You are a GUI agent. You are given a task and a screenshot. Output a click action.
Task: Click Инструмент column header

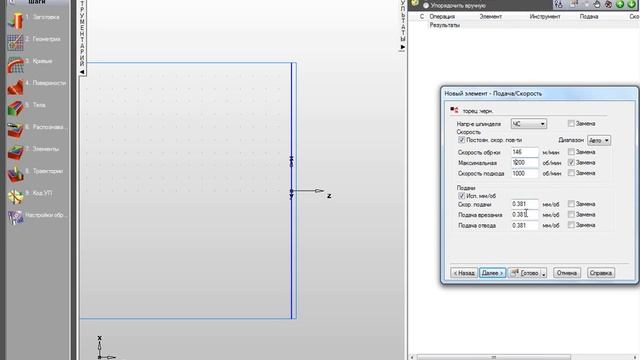(x=545, y=16)
